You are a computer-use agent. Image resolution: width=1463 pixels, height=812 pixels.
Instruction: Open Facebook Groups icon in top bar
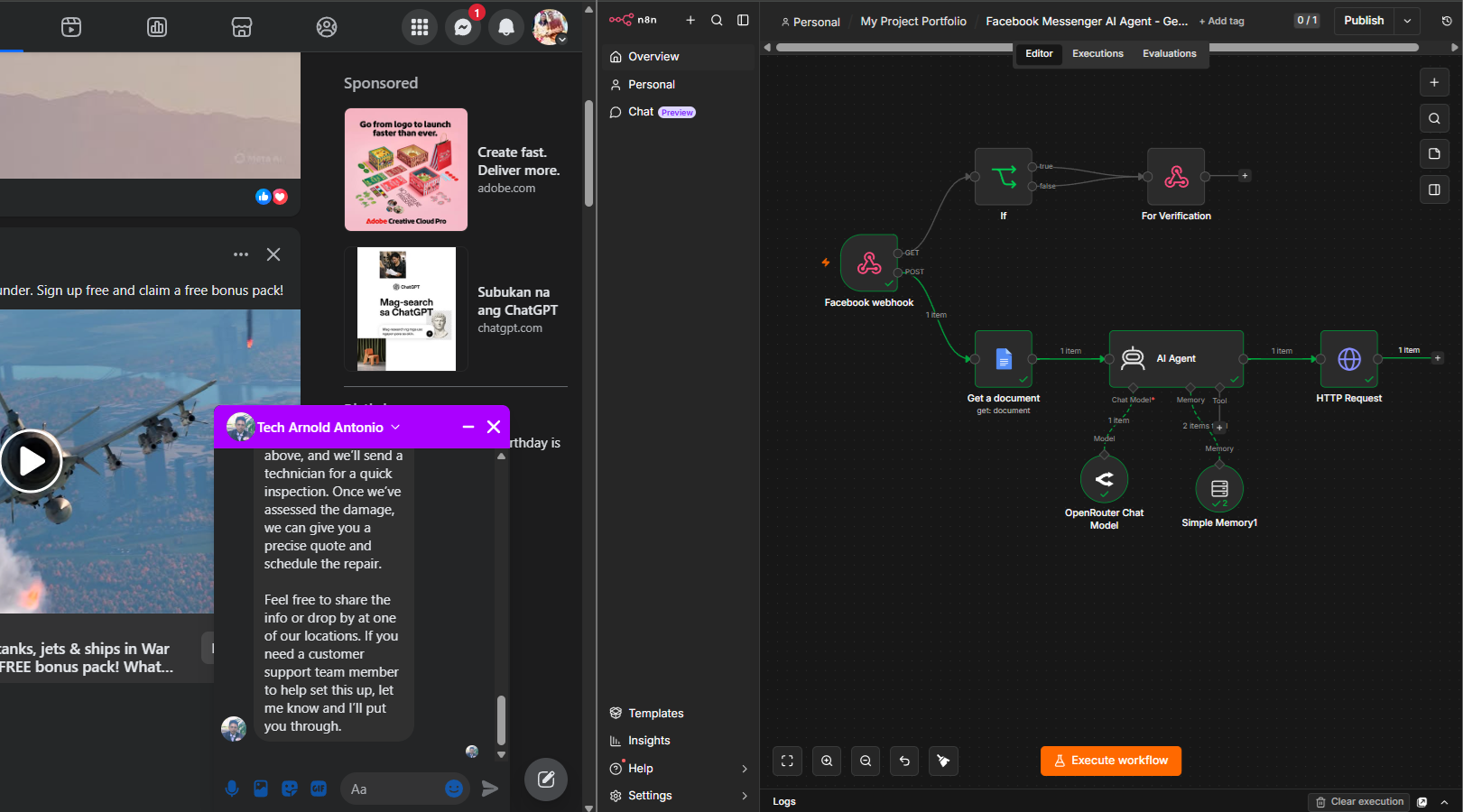[x=327, y=27]
